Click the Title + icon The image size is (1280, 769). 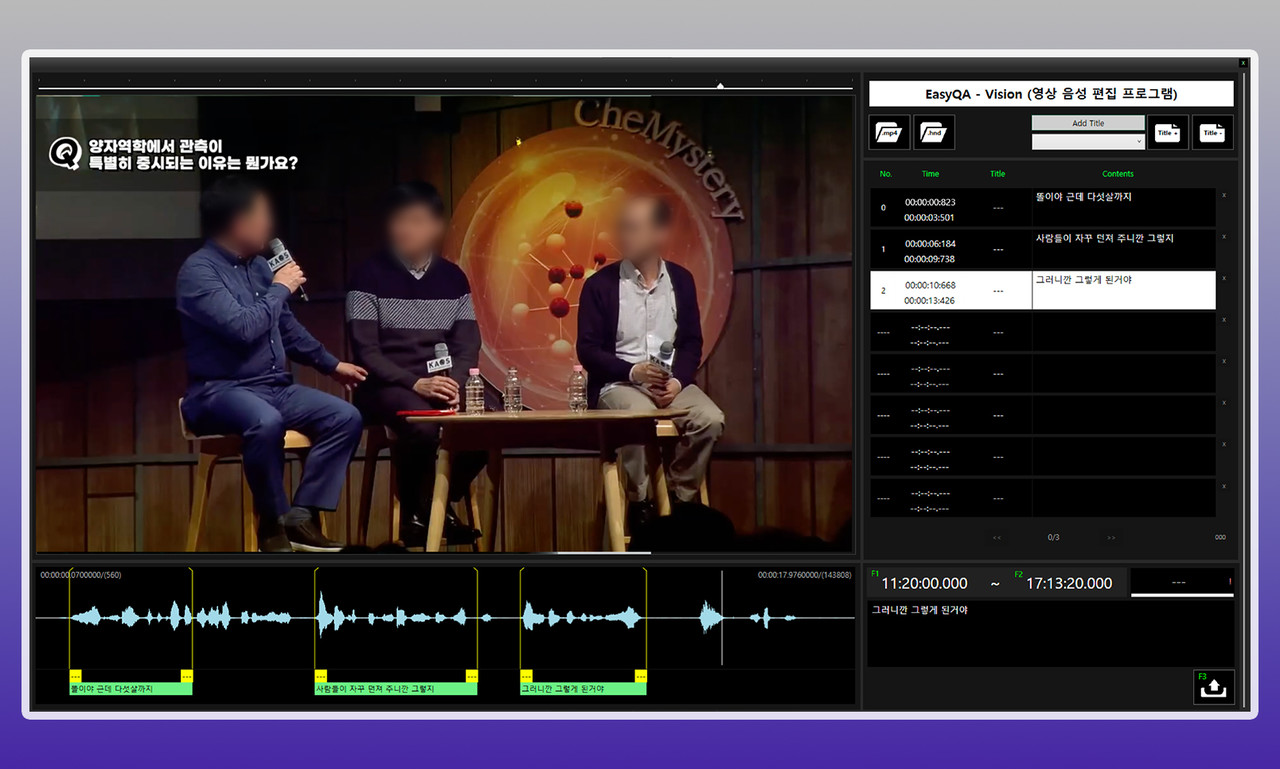tap(1167, 132)
